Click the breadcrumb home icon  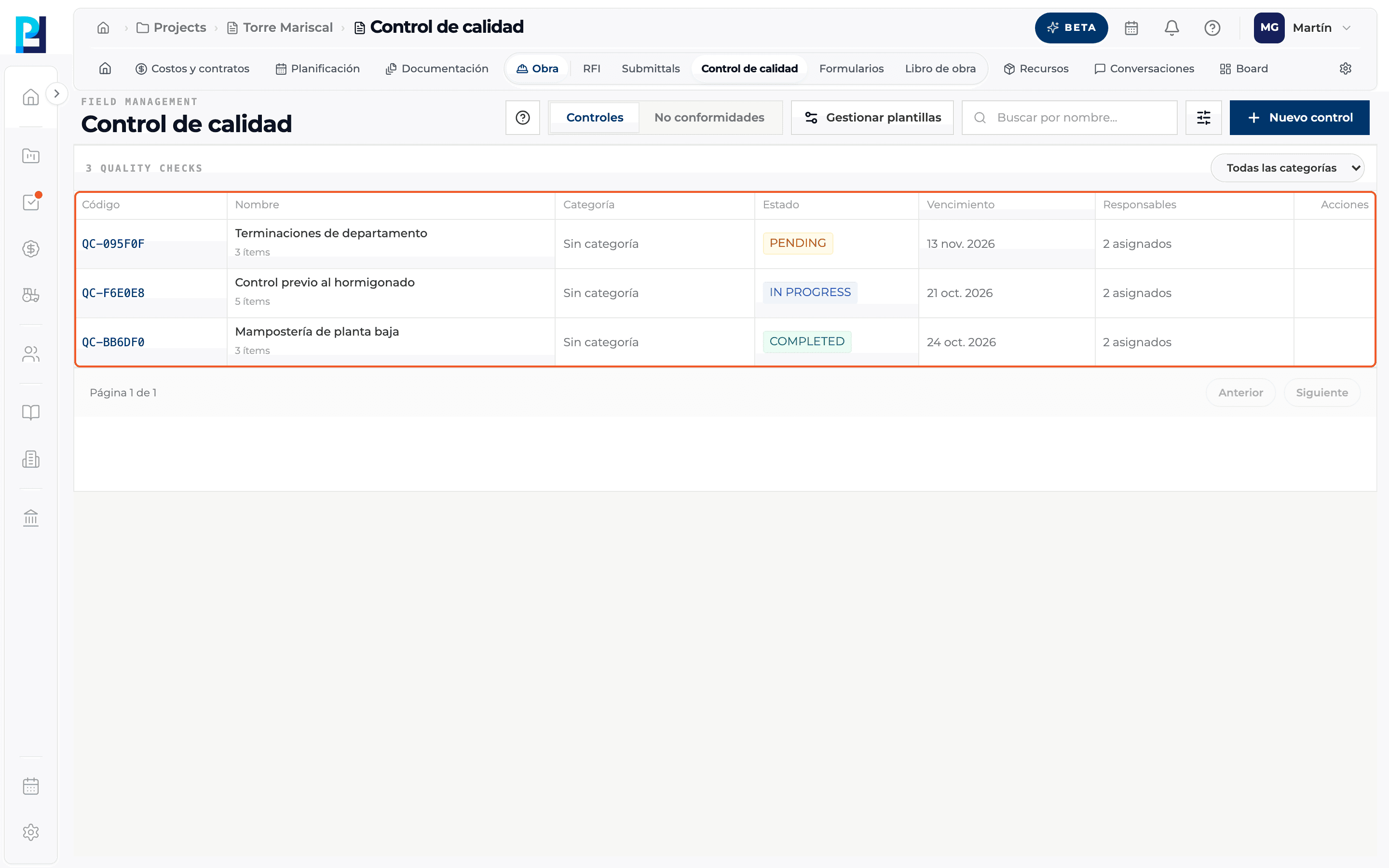(x=103, y=27)
